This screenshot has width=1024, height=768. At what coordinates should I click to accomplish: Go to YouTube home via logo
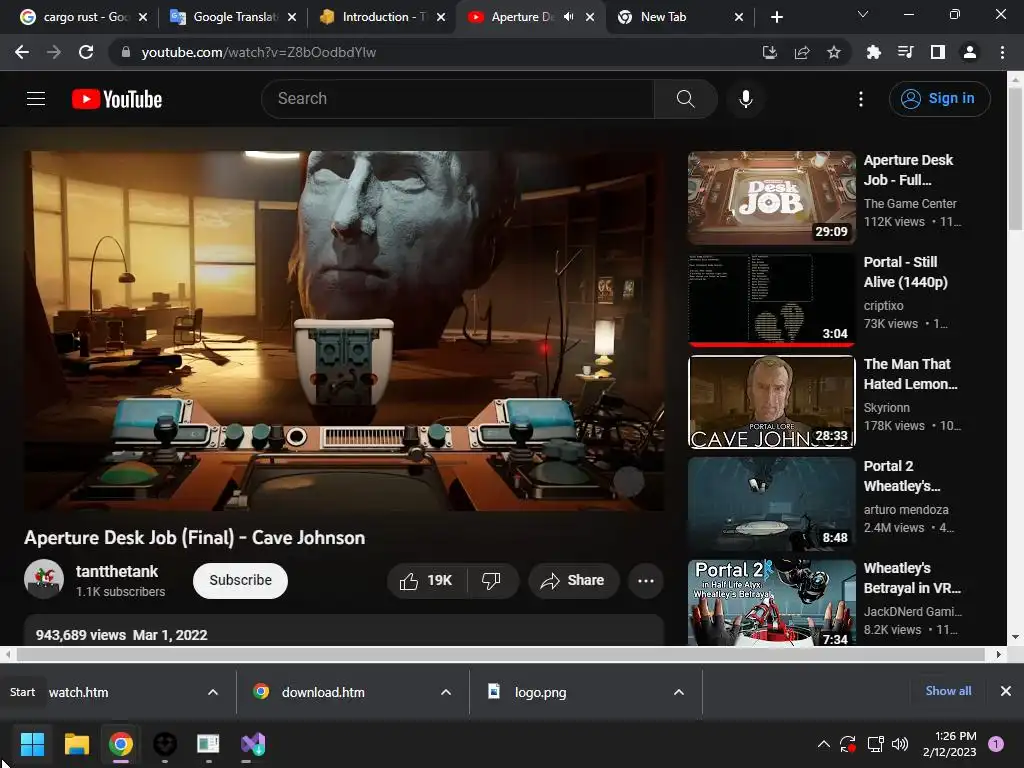(117, 99)
